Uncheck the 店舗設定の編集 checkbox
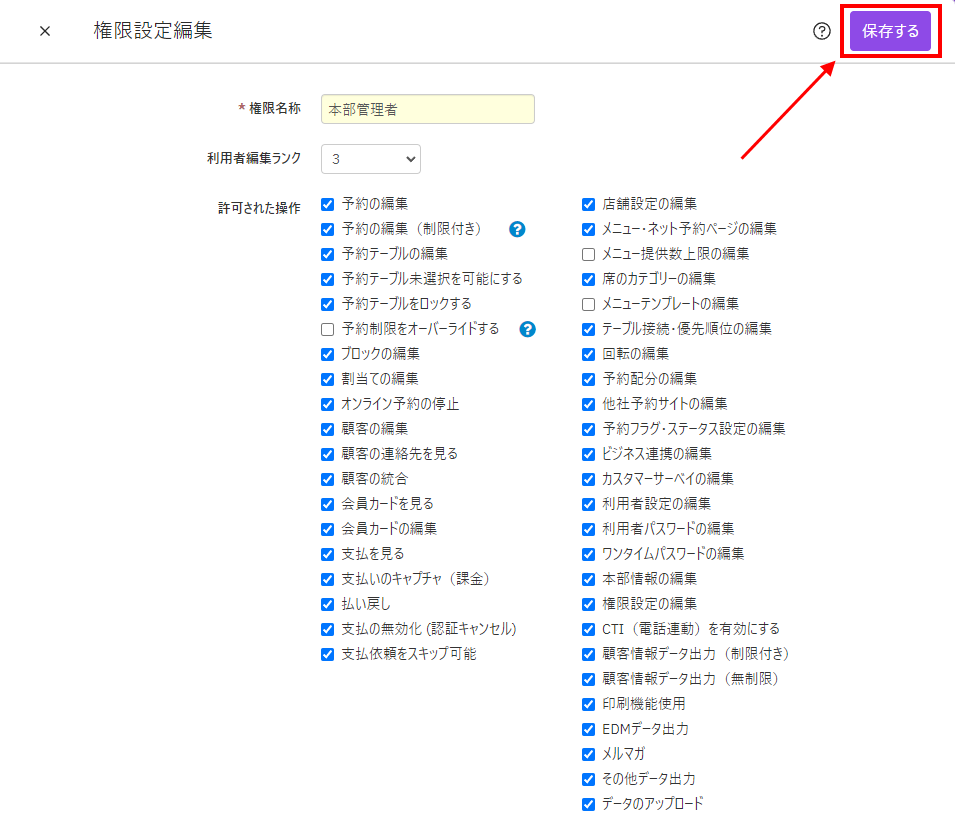The width and height of the screenshot is (955, 830). tap(588, 204)
